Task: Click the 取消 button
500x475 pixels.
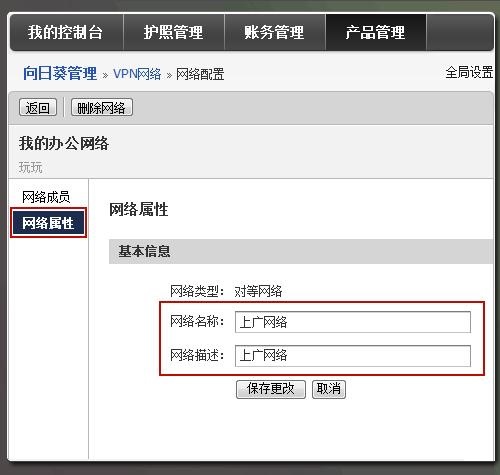Action: tap(329, 389)
